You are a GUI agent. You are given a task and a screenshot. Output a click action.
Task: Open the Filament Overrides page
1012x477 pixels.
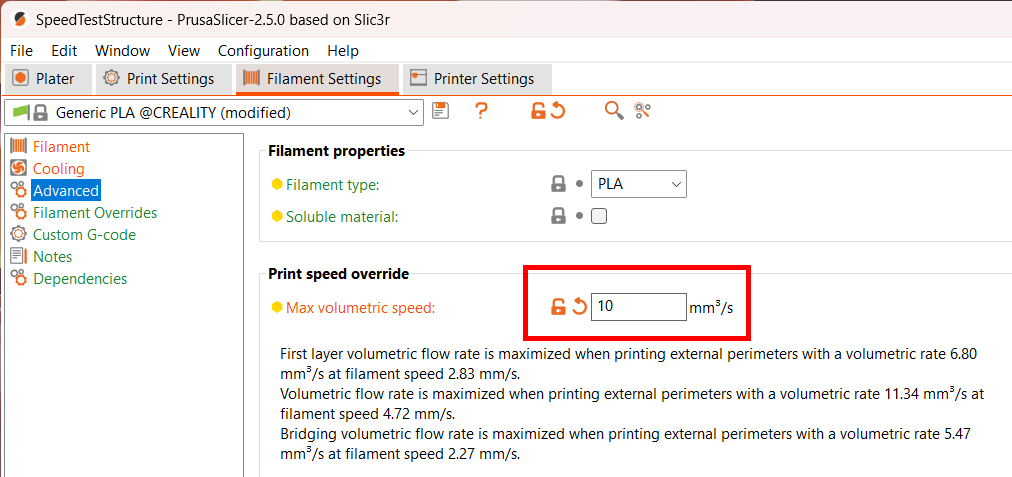[x=94, y=213]
